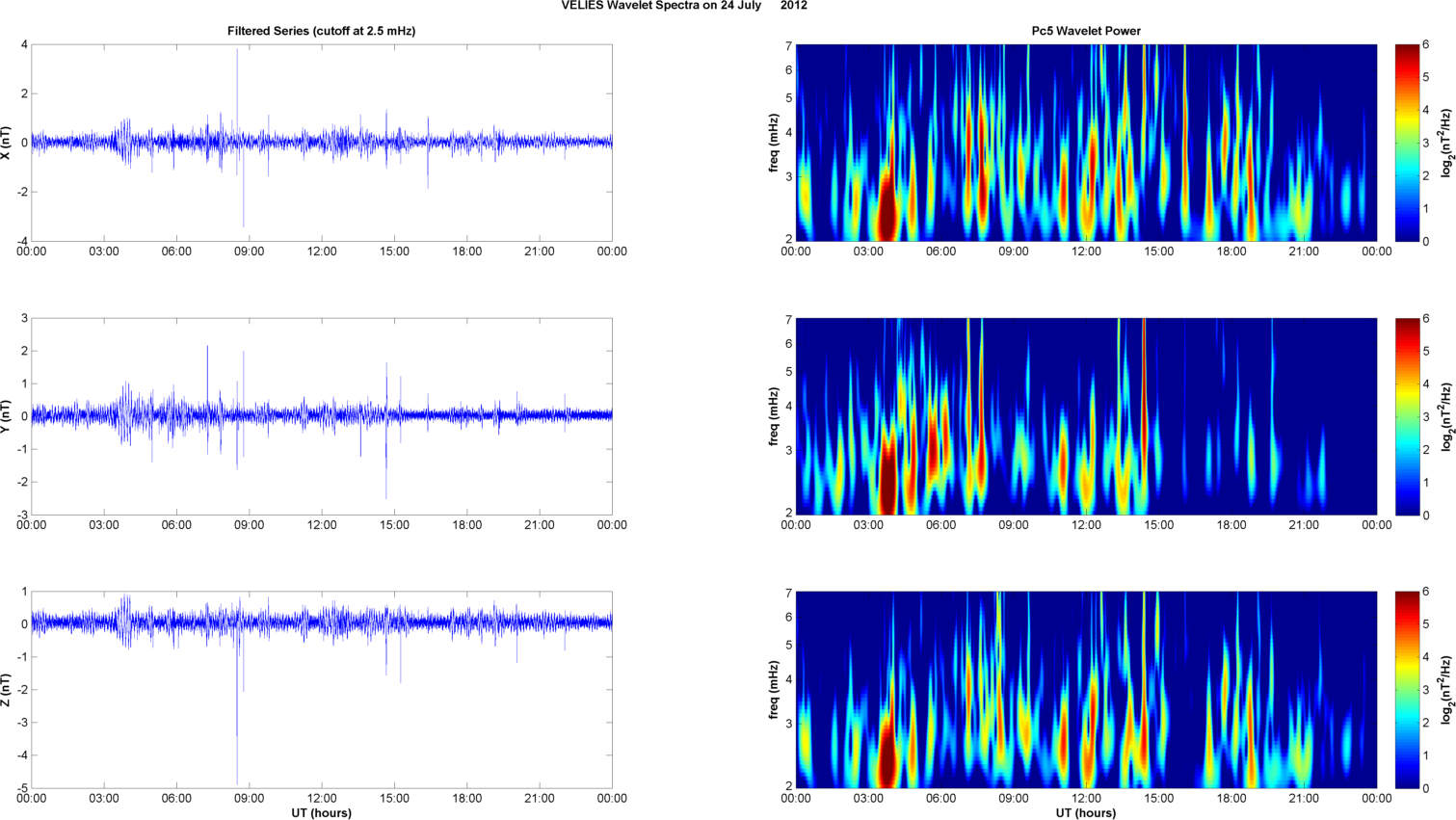Click the log2(nT²/Hz) label of the bottom colorbar
This screenshot has width=1456, height=820.
tap(1446, 690)
